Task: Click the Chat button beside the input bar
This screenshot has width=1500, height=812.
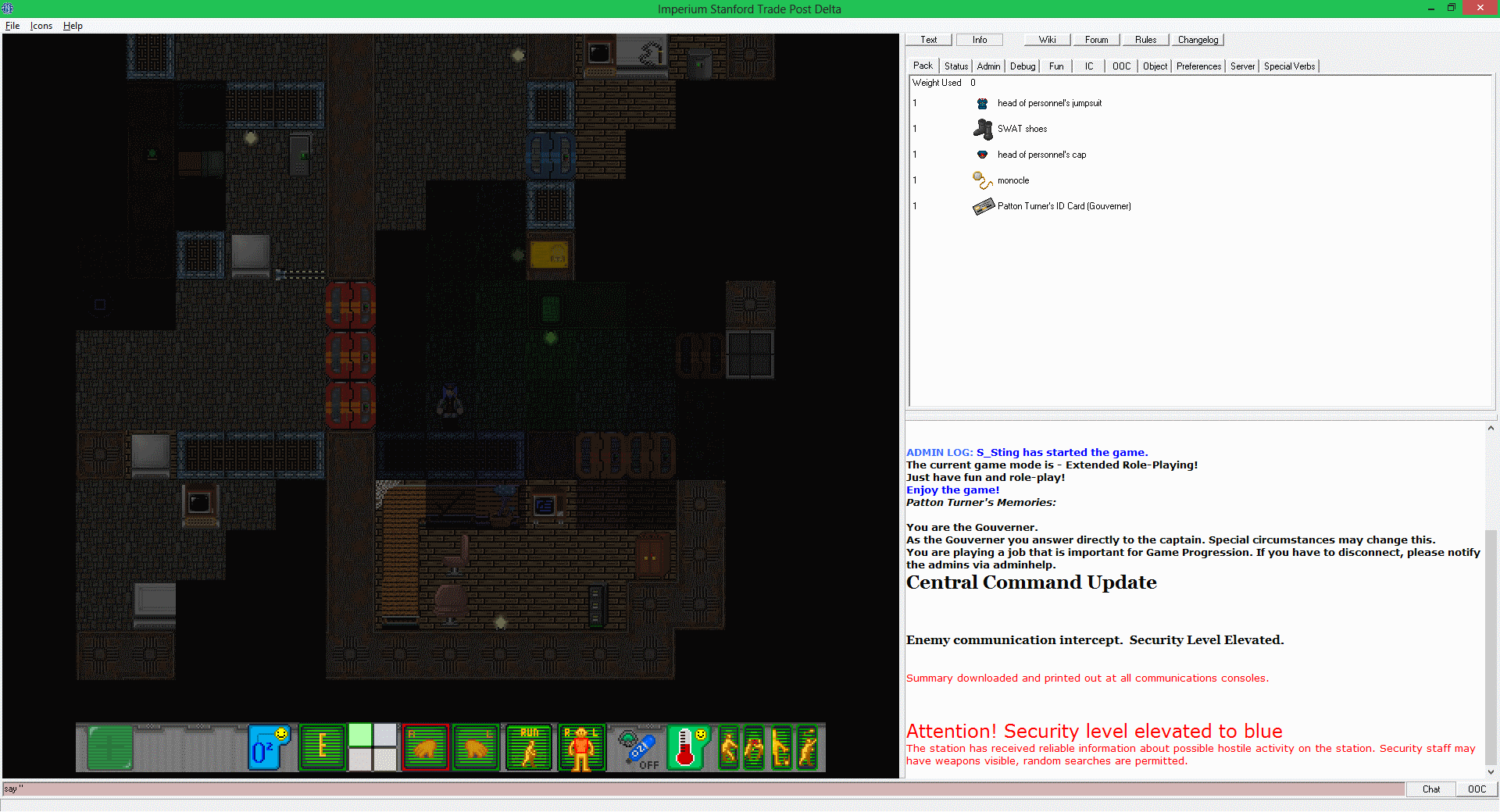Action: point(1430,789)
